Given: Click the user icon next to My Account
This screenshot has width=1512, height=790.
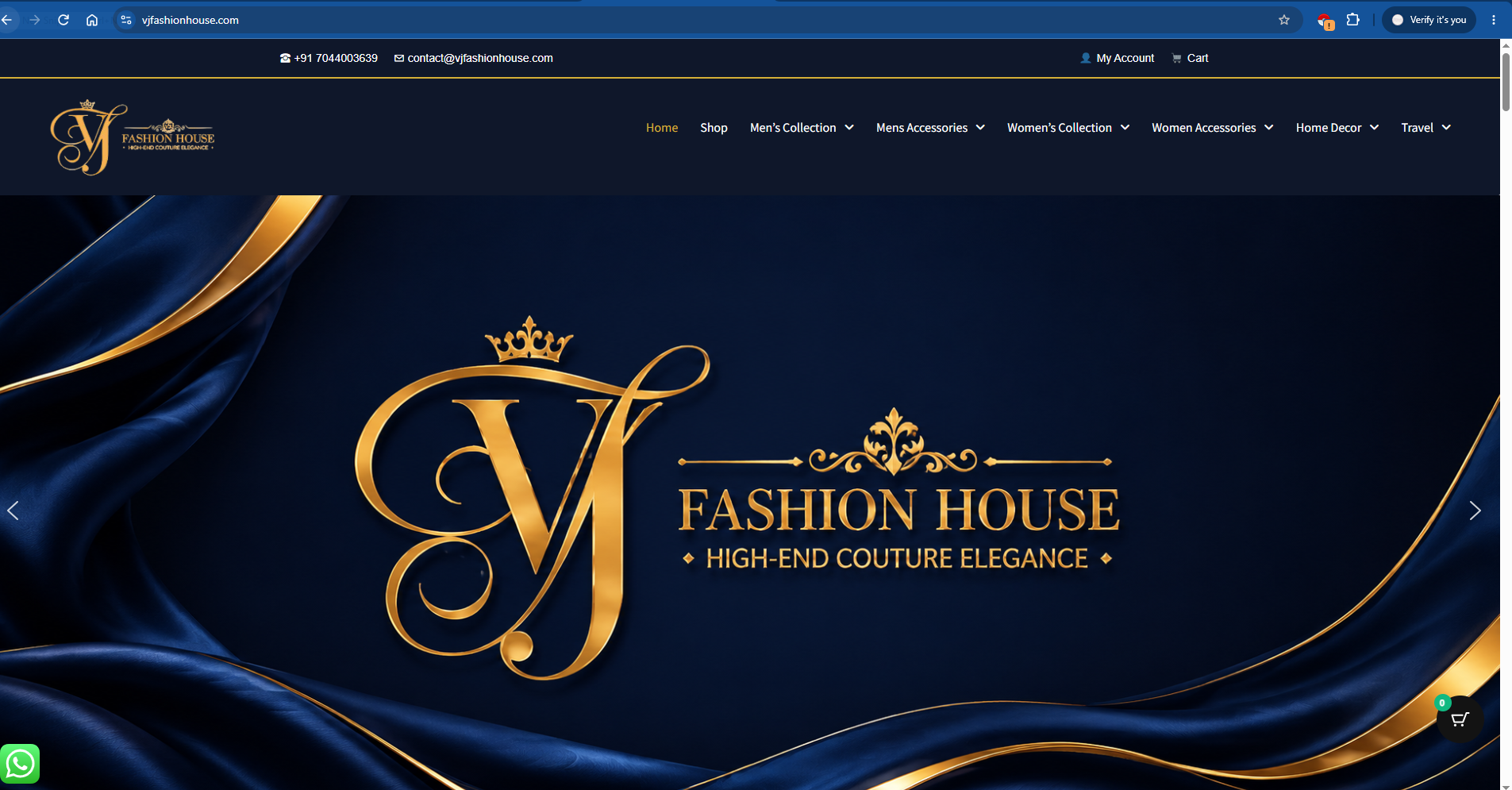Looking at the screenshot, I should click(1086, 58).
